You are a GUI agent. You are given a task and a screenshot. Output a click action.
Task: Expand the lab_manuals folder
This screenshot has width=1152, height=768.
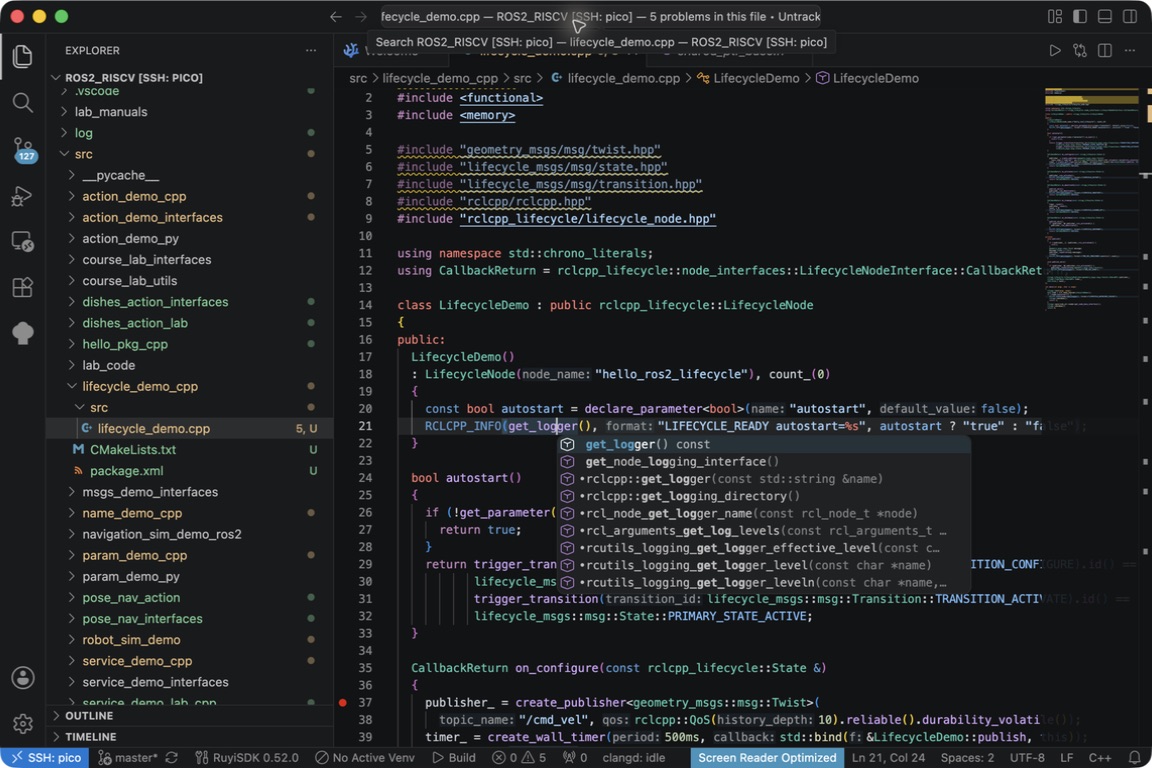click(188, 112)
